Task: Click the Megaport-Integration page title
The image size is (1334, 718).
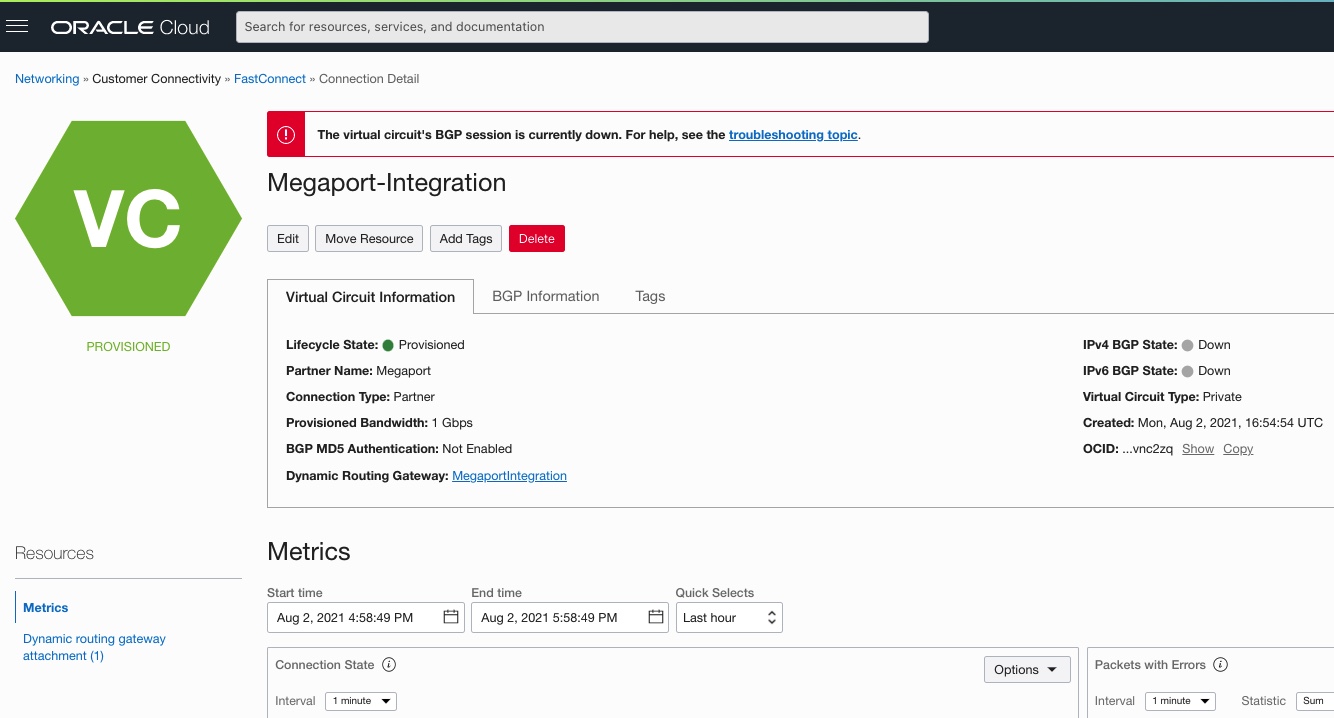Action: coord(387,183)
